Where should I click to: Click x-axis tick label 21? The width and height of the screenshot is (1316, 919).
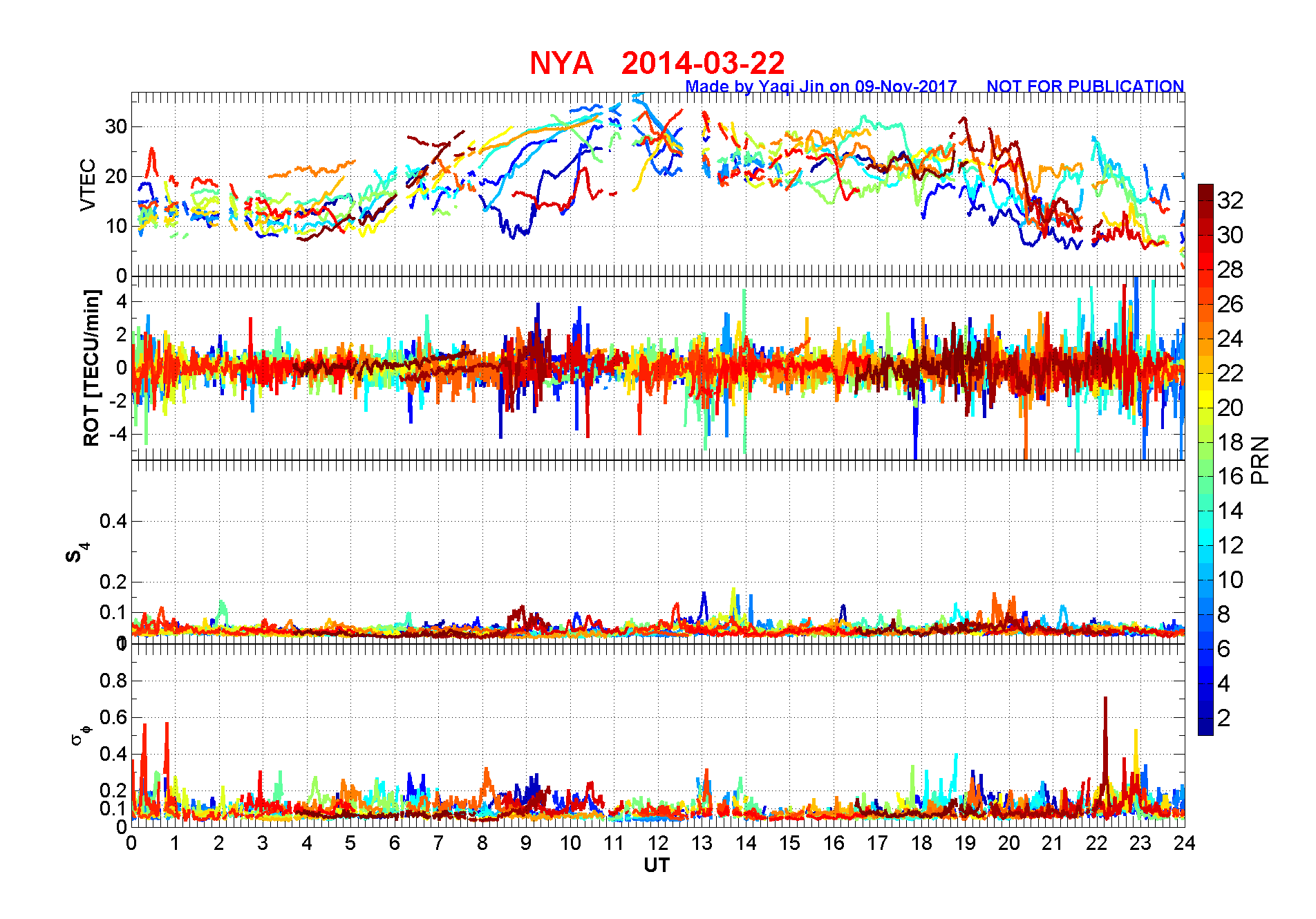1053,843
